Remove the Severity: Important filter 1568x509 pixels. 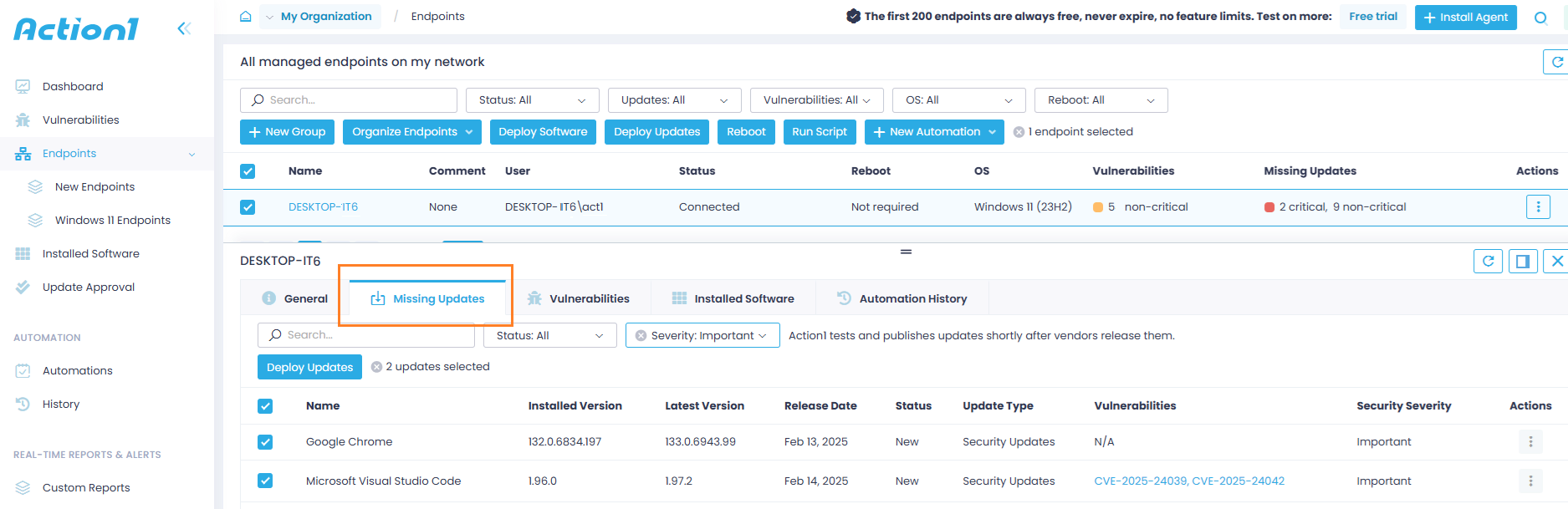[x=641, y=336]
